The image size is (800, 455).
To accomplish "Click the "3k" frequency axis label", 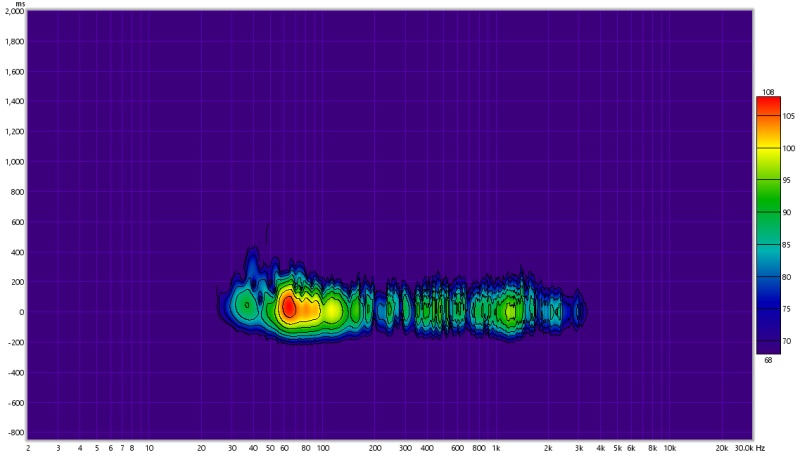I will click(579, 448).
